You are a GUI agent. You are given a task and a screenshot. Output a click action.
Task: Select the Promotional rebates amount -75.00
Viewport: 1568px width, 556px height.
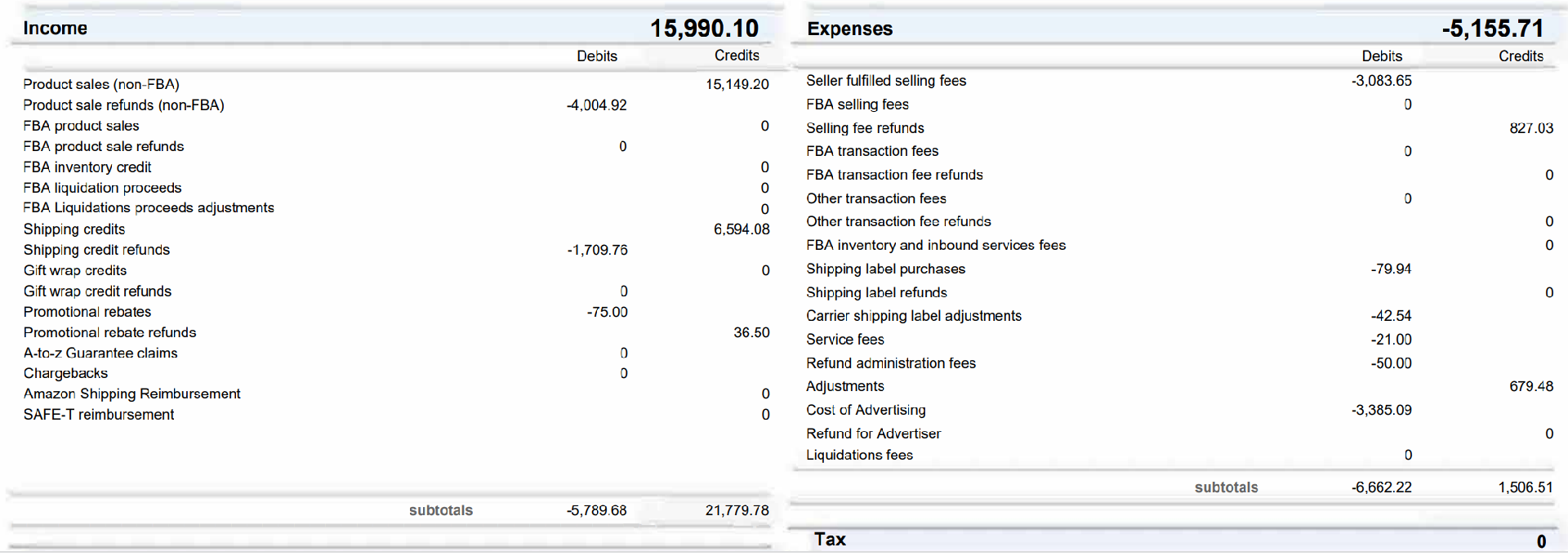[x=607, y=312]
